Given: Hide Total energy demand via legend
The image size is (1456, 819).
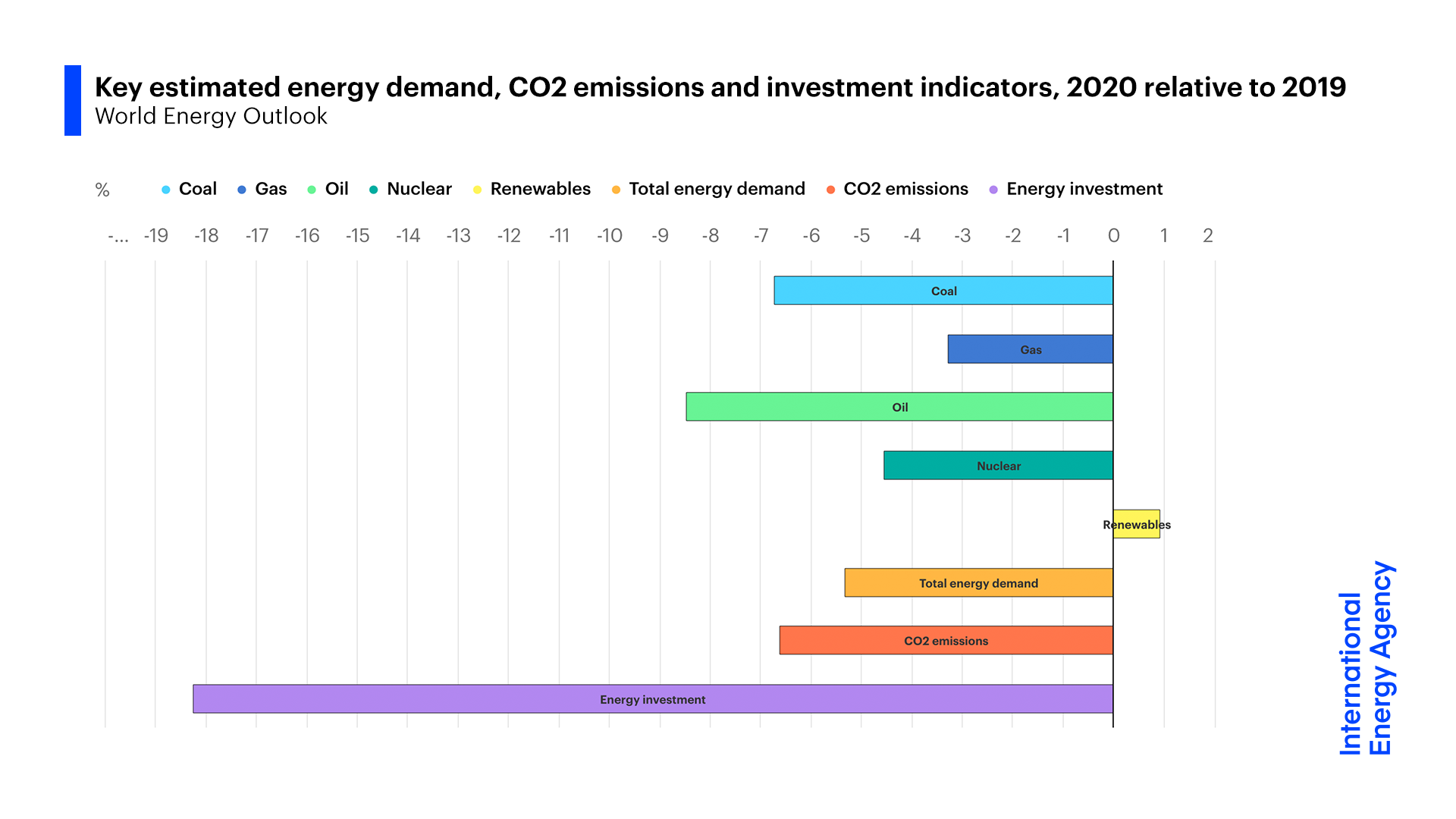Looking at the screenshot, I should click(x=716, y=189).
